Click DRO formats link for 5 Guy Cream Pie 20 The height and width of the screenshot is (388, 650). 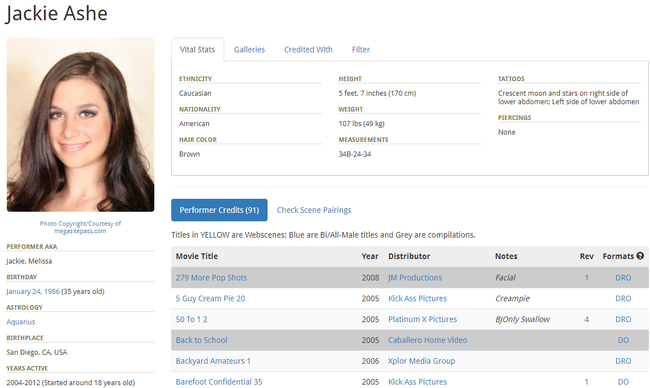[623, 298]
